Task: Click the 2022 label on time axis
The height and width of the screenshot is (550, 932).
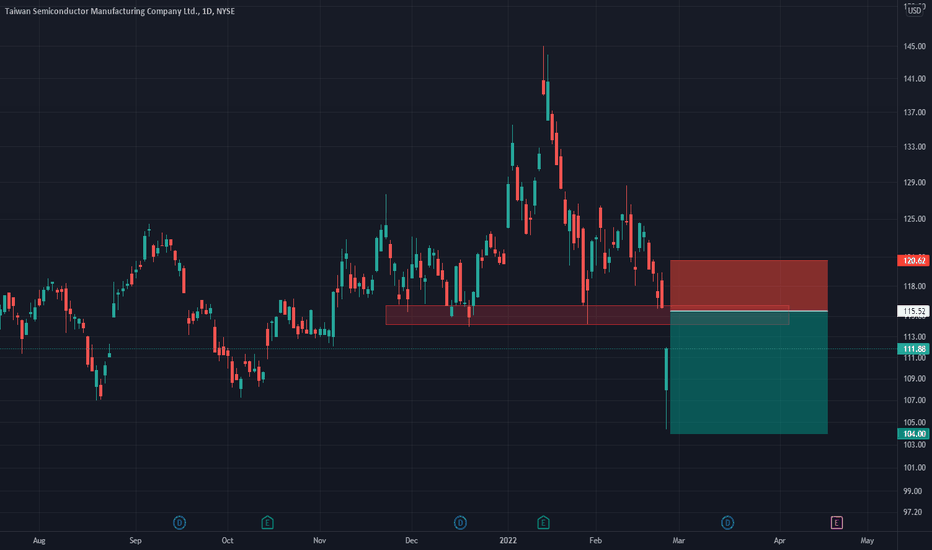Action: pos(508,540)
